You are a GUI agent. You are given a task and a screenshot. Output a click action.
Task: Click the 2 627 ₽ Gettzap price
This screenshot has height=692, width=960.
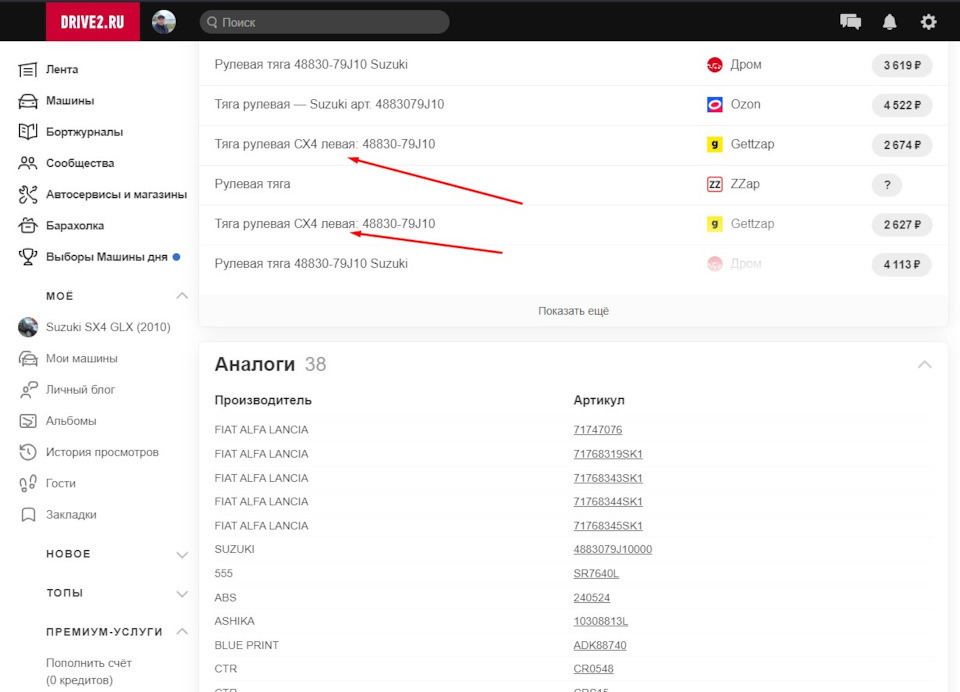[x=902, y=224]
